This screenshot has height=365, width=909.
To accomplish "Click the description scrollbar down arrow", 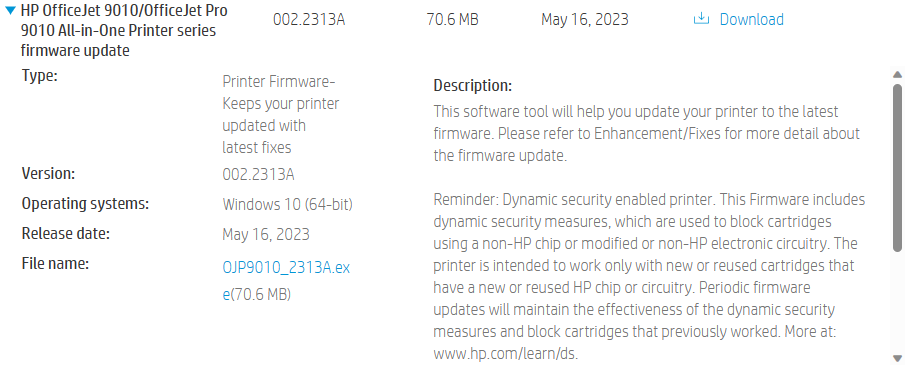I will [897, 358].
